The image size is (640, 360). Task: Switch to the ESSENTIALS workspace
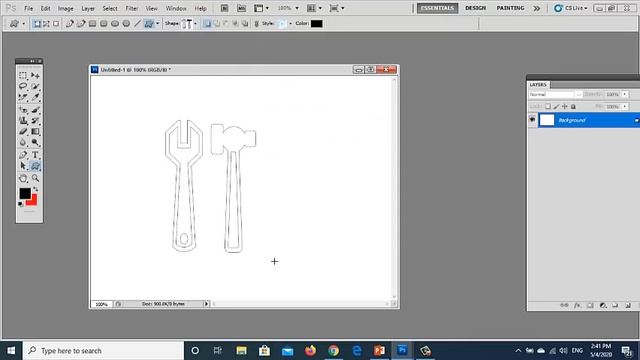[x=437, y=8]
